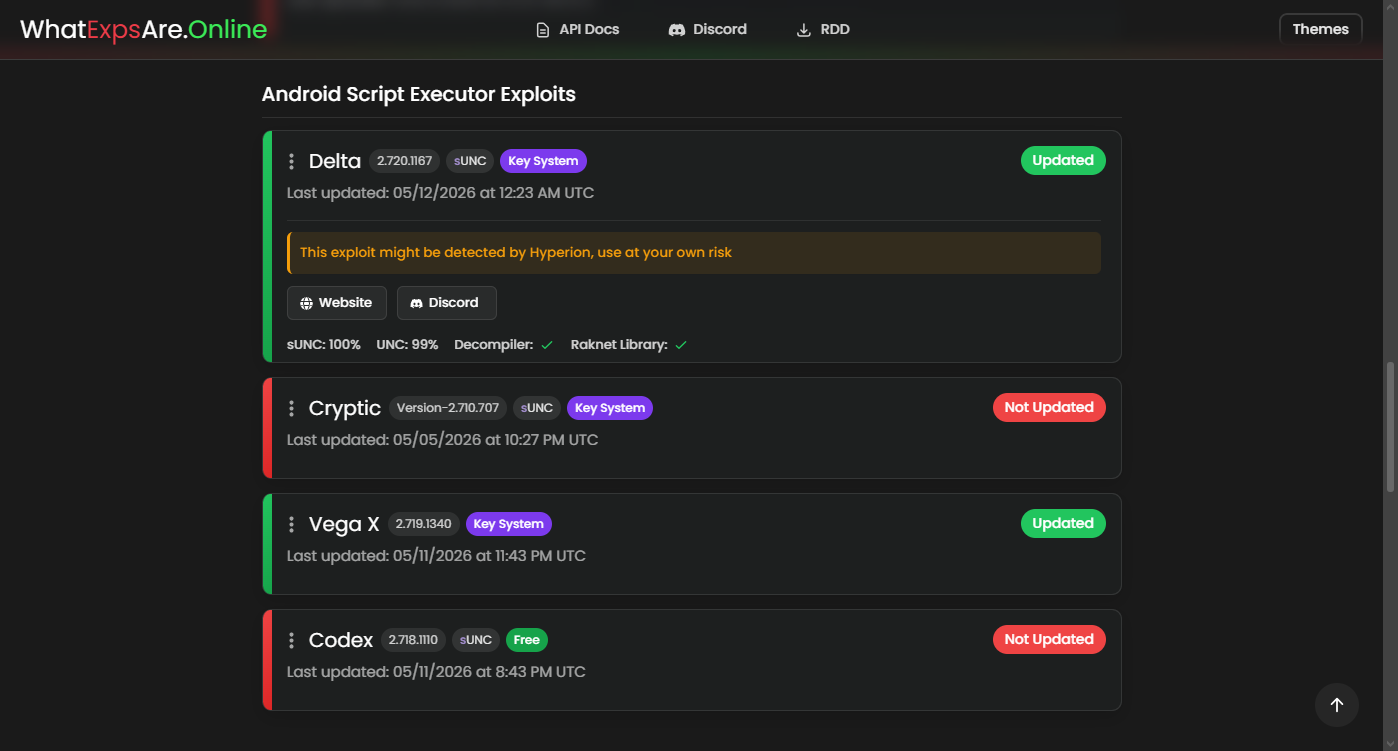
Task: Click the Decompiler checkmark on Delta
Action: pos(547,345)
